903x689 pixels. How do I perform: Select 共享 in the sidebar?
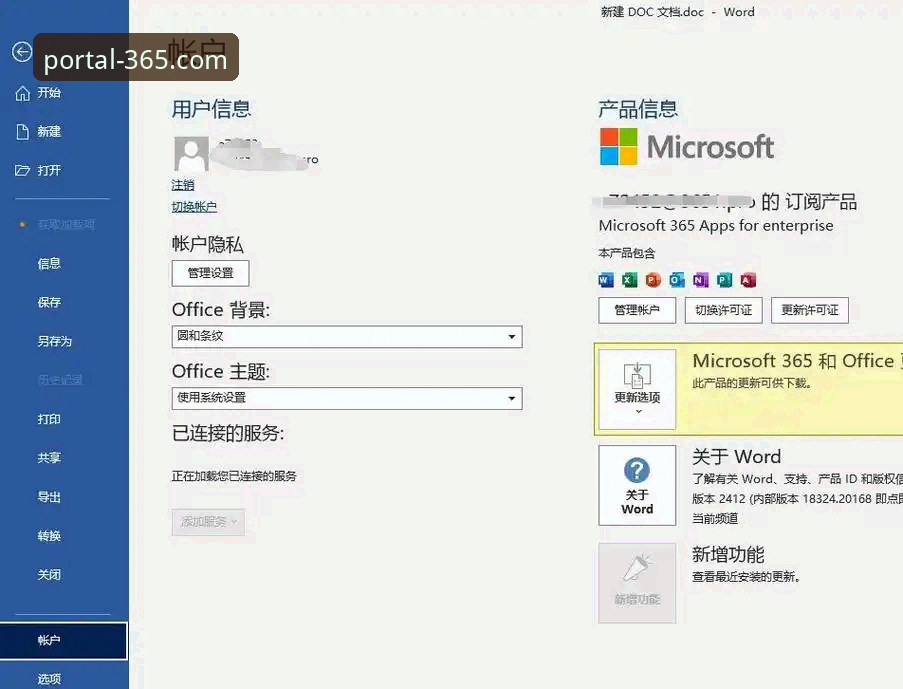click(49, 458)
